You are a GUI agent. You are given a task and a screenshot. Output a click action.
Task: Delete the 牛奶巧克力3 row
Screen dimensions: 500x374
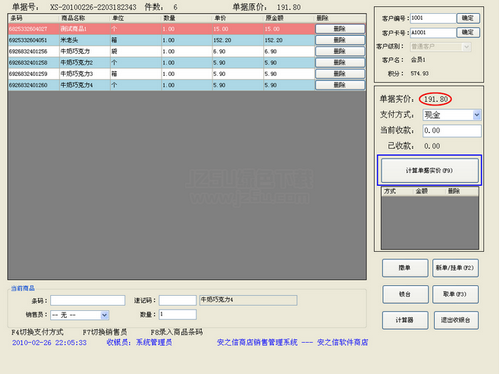coord(340,74)
